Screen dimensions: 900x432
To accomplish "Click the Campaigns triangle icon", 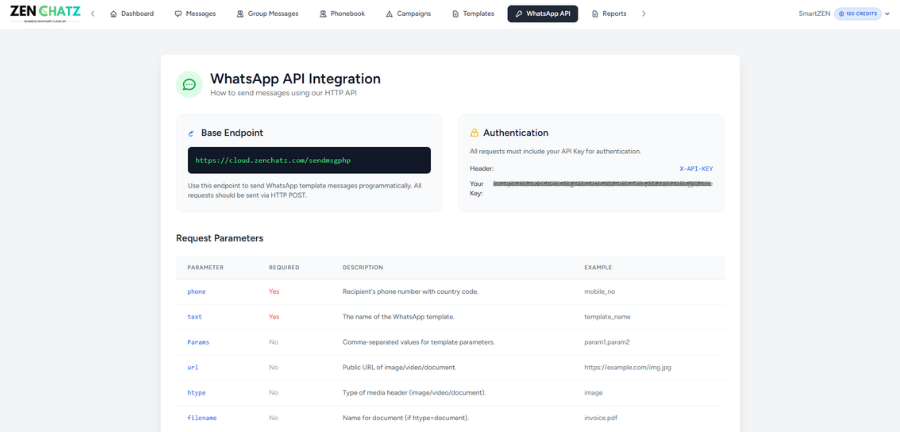I will point(389,14).
